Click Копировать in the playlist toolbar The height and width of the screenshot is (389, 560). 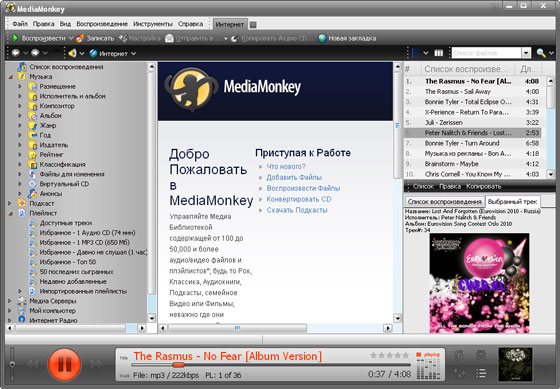[x=484, y=186]
